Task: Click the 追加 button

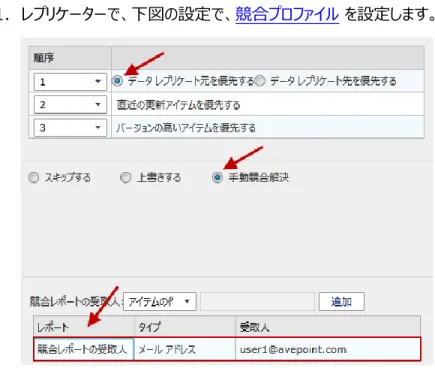Action: [341, 302]
